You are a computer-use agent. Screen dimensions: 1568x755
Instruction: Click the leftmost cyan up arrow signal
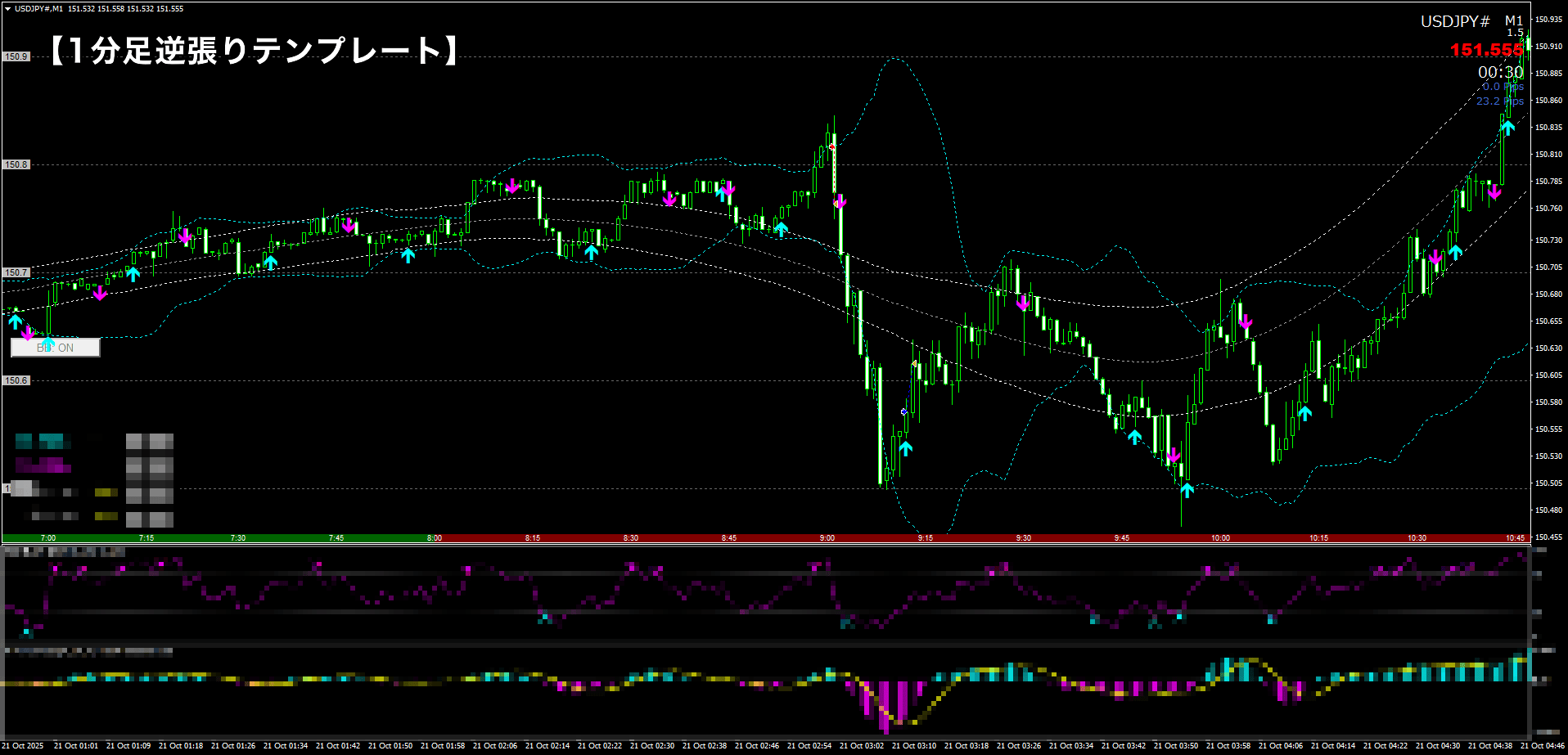[15, 321]
